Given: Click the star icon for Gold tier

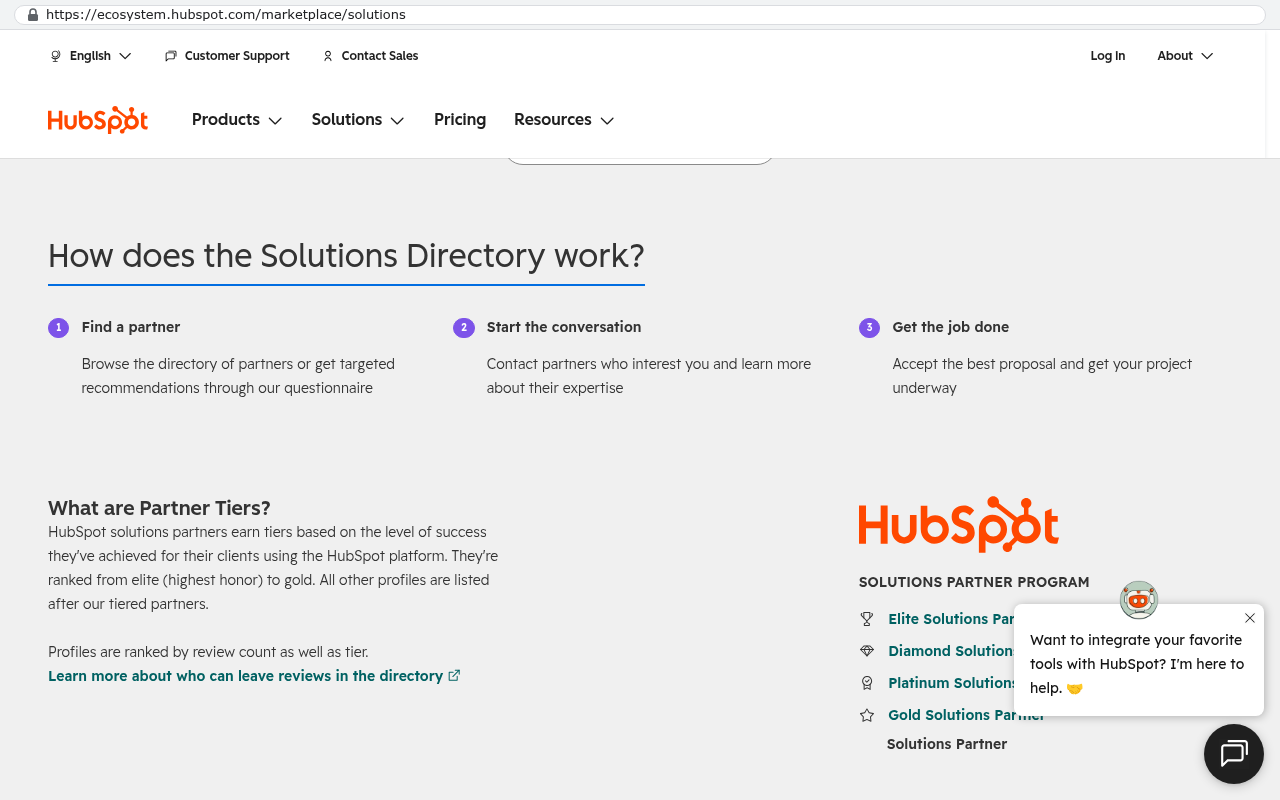Looking at the screenshot, I should pyautogui.click(x=867, y=715).
